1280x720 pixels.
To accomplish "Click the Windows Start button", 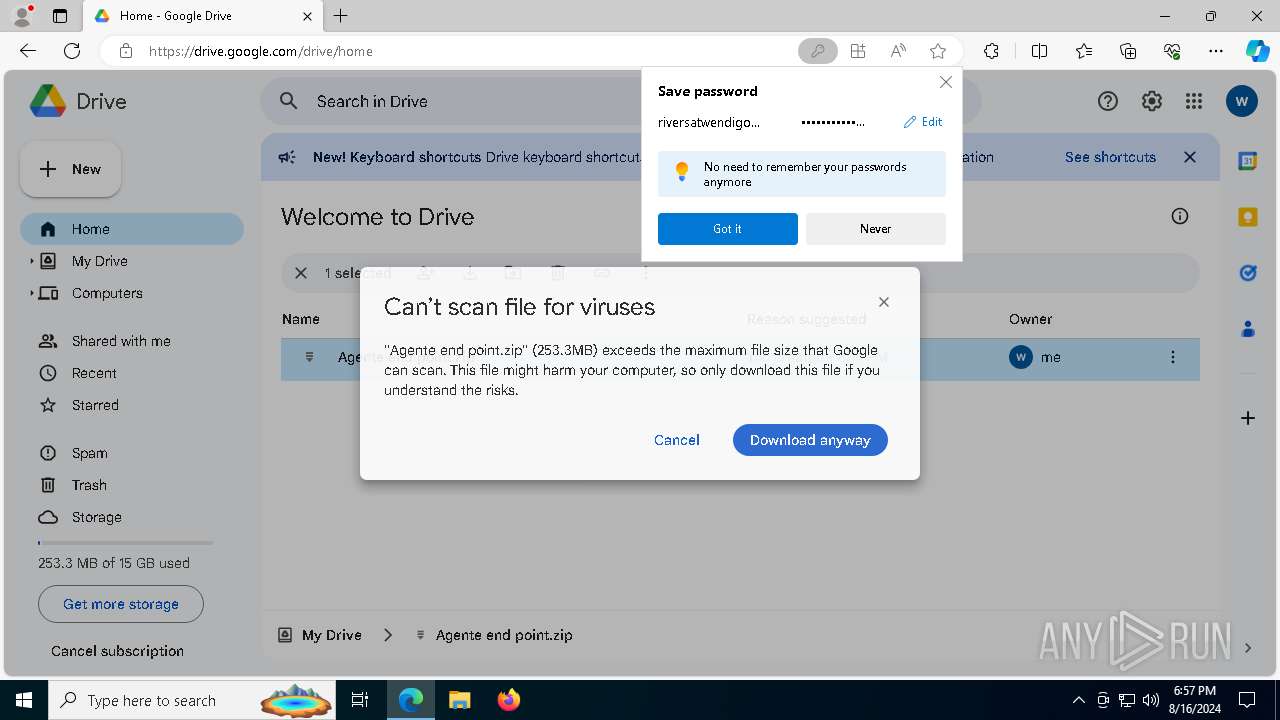I will pyautogui.click(x=24, y=700).
